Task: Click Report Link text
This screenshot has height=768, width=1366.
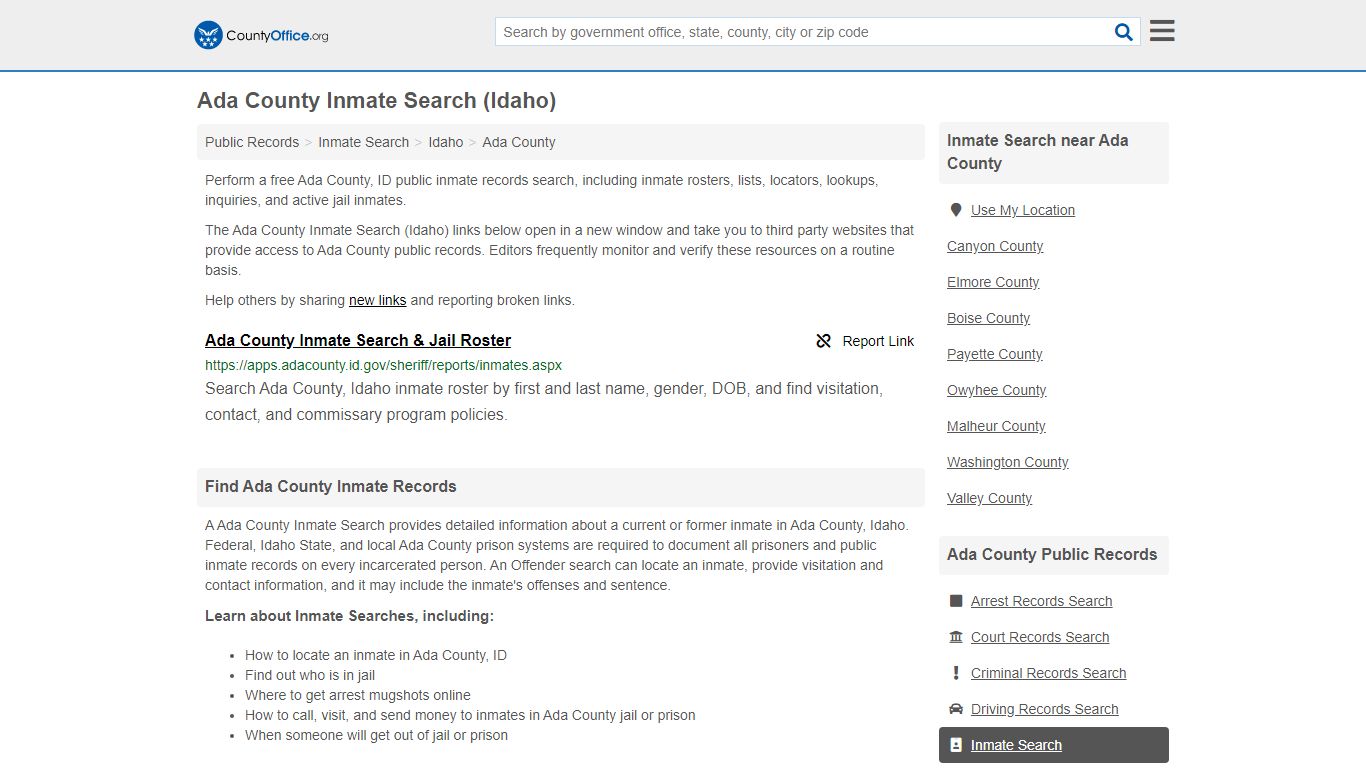Action: (878, 341)
